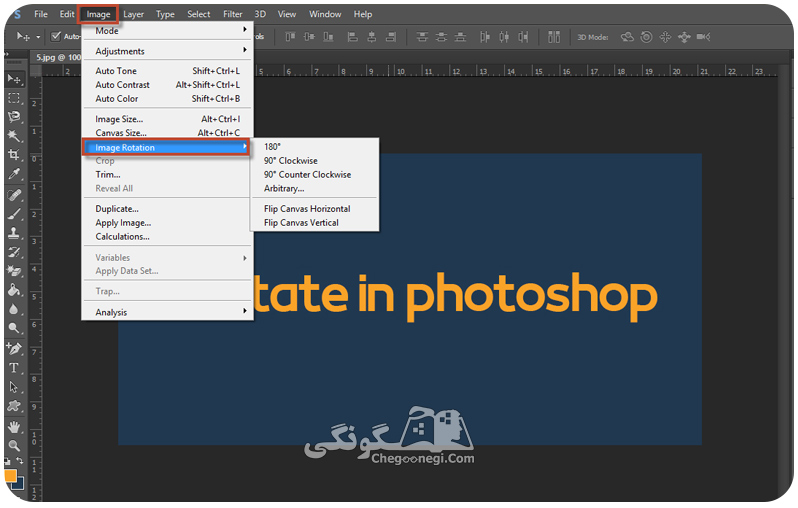The height and width of the screenshot is (508, 798).
Task: Switch to the 5.jpg document tab
Action: (58, 57)
